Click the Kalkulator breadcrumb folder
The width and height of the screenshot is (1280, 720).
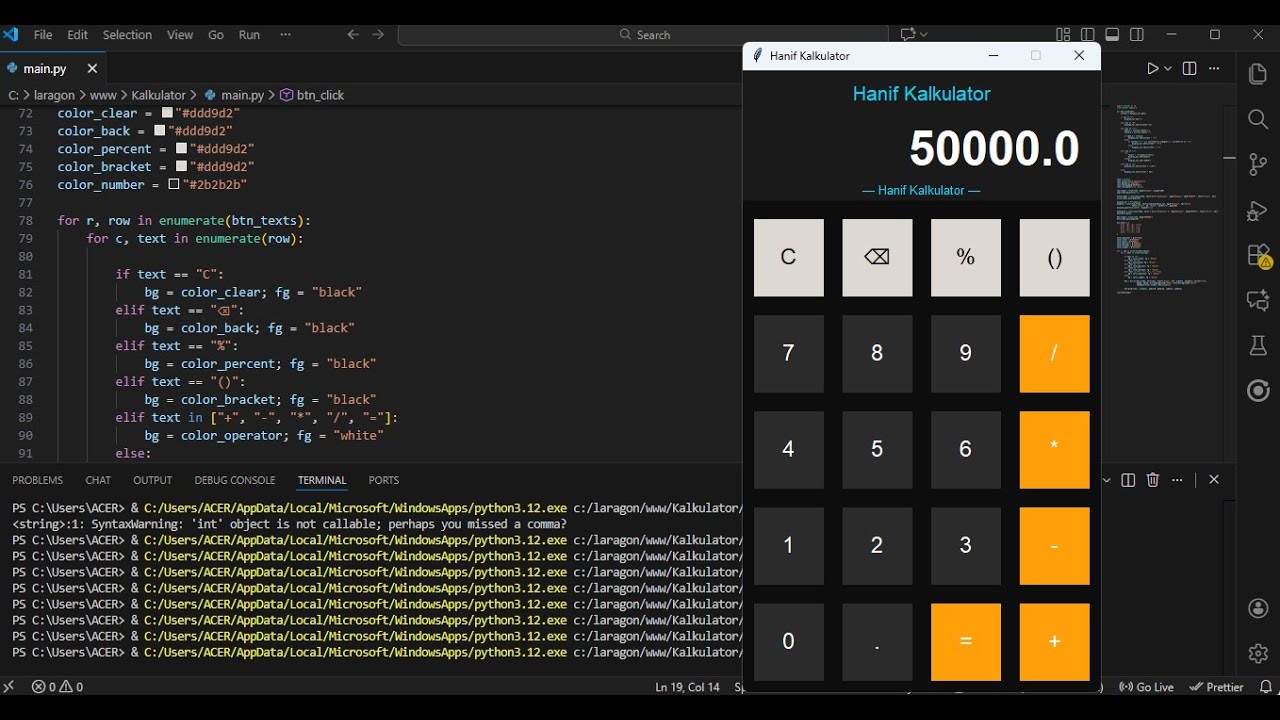click(159, 95)
